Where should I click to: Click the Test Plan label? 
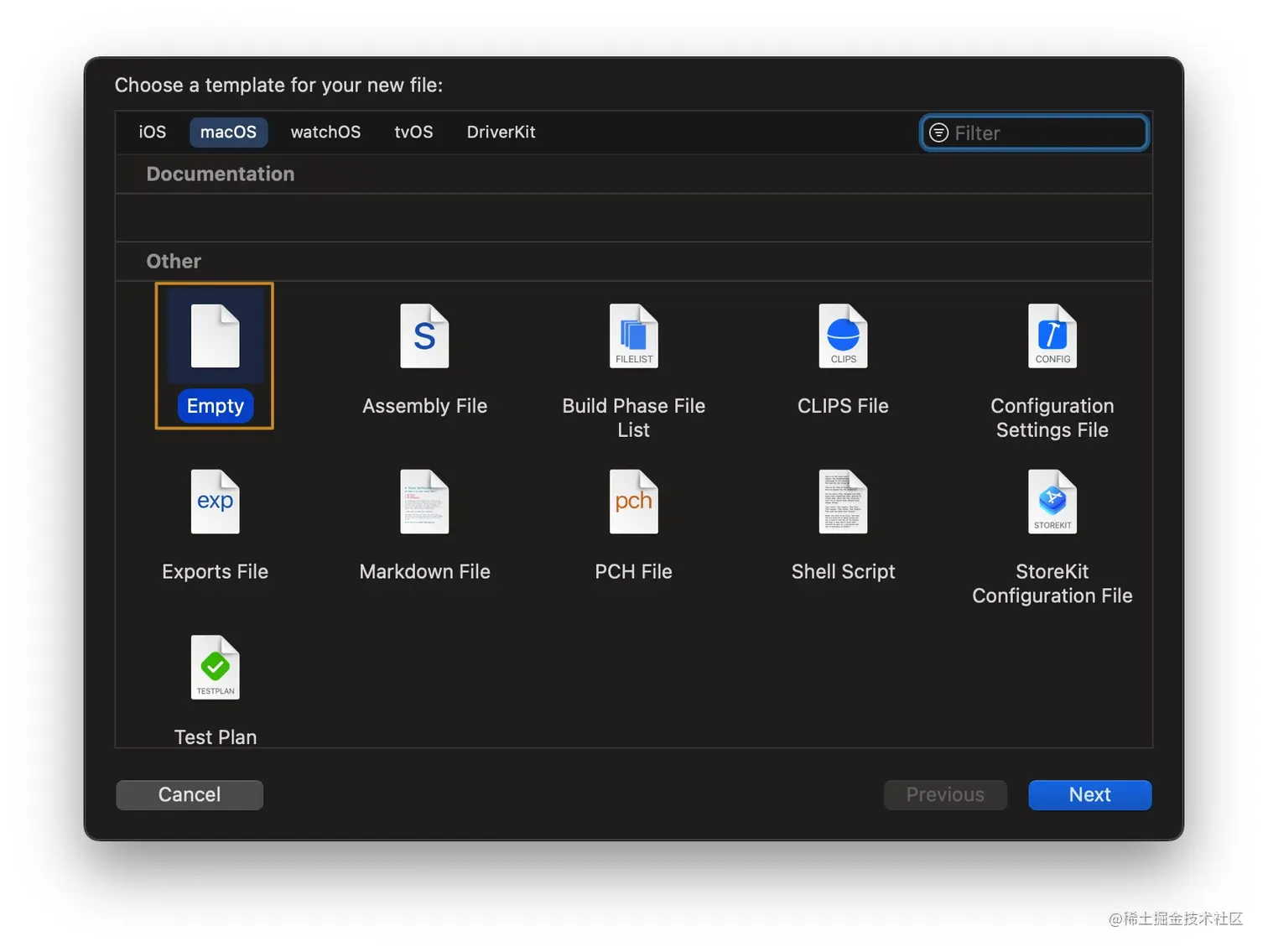[216, 737]
